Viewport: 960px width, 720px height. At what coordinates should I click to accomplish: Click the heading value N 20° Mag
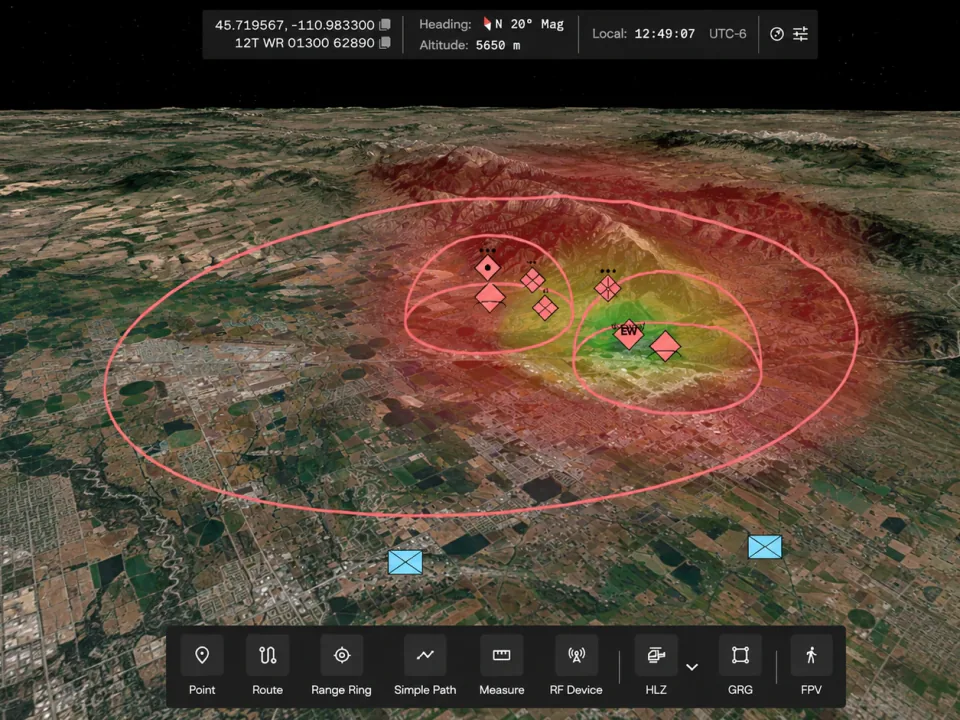[529, 24]
